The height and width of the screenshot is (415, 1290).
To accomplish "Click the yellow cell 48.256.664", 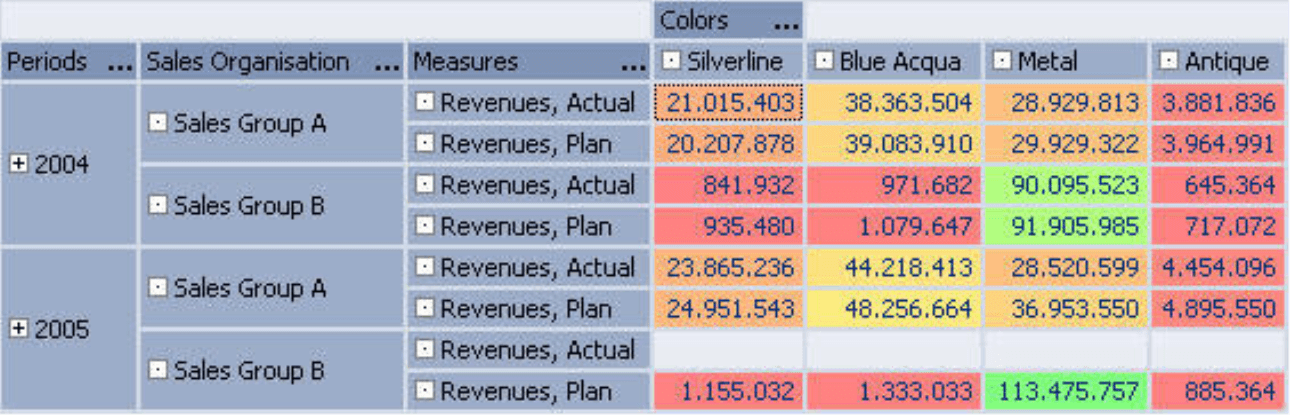I will click(x=894, y=308).
